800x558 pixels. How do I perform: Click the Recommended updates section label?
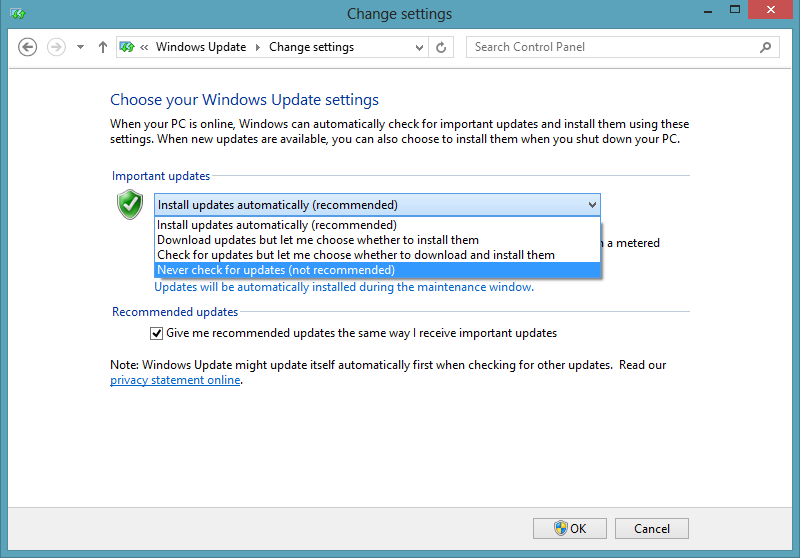175,312
